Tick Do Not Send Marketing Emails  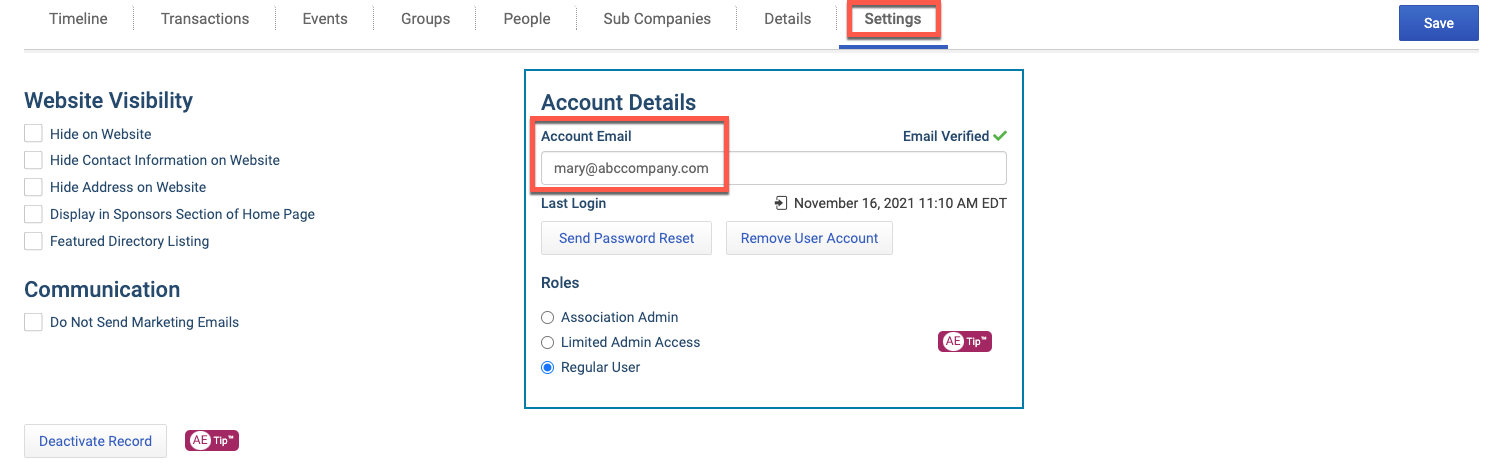pos(33,322)
